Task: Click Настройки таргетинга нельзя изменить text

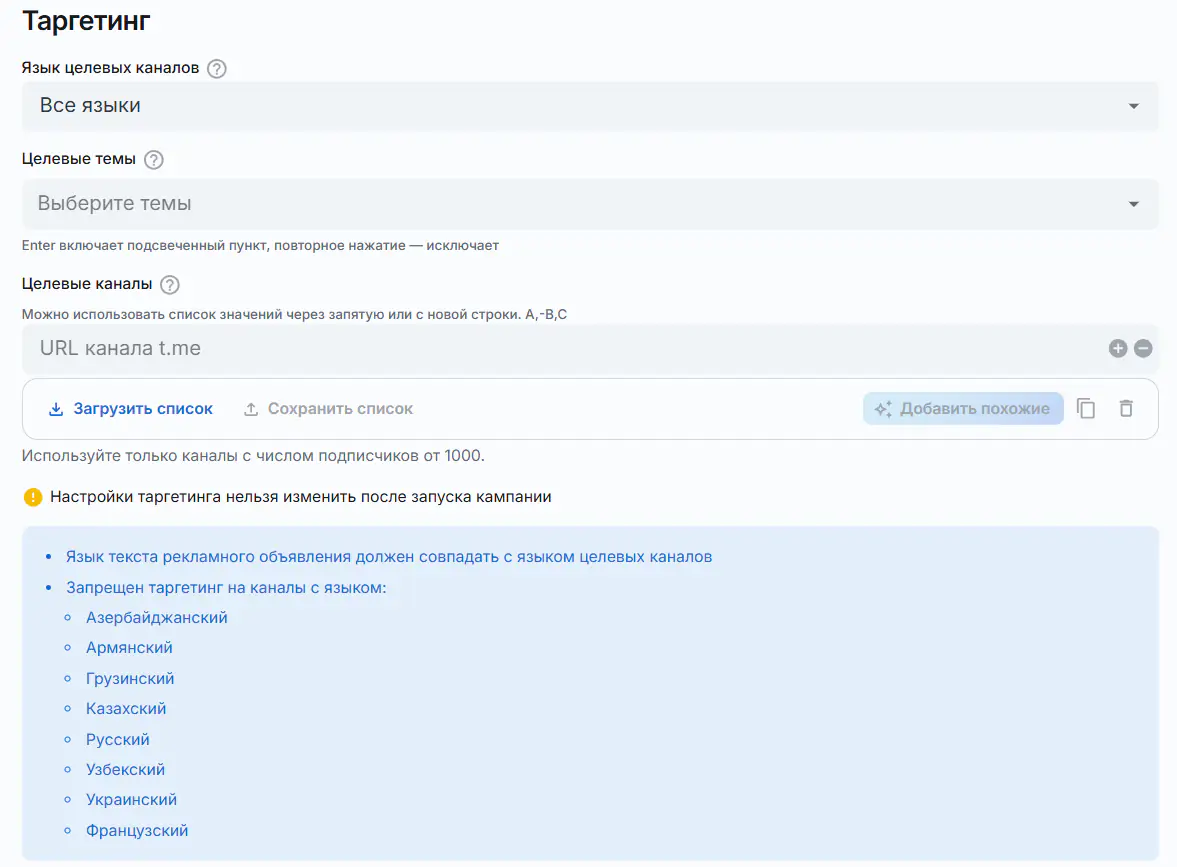Action: (x=301, y=497)
